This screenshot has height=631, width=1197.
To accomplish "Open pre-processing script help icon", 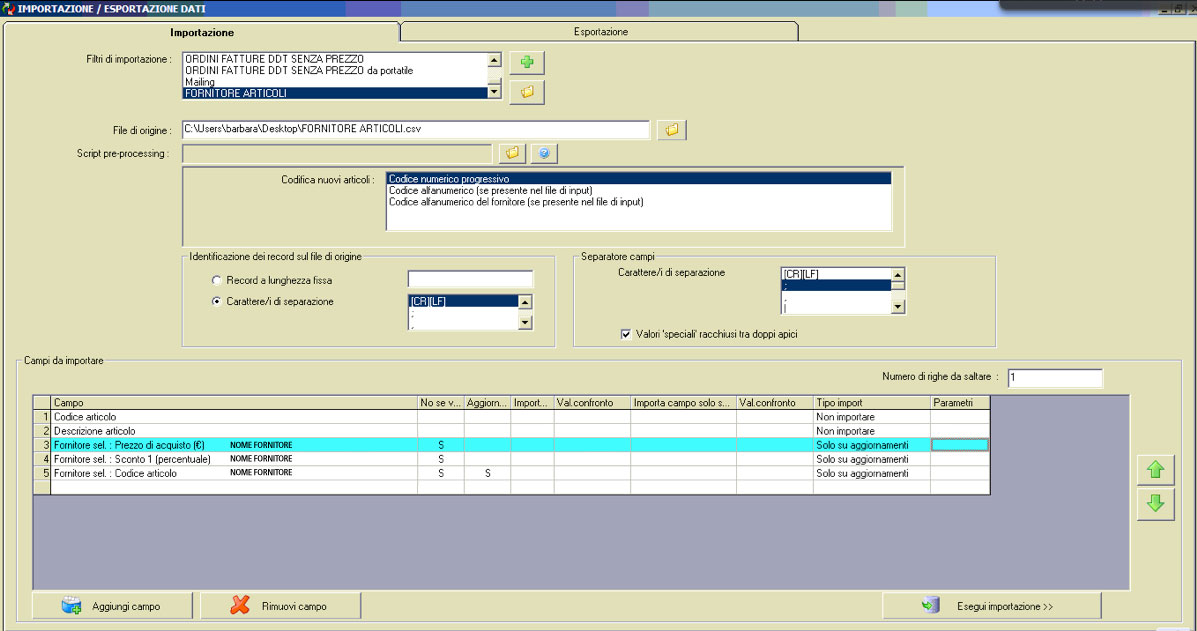I will pos(544,153).
